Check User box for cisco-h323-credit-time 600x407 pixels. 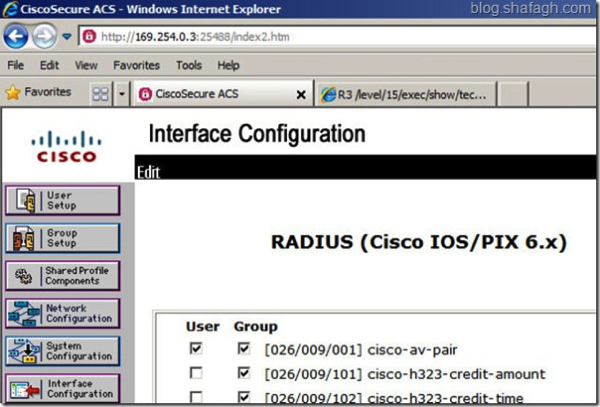(x=196, y=397)
